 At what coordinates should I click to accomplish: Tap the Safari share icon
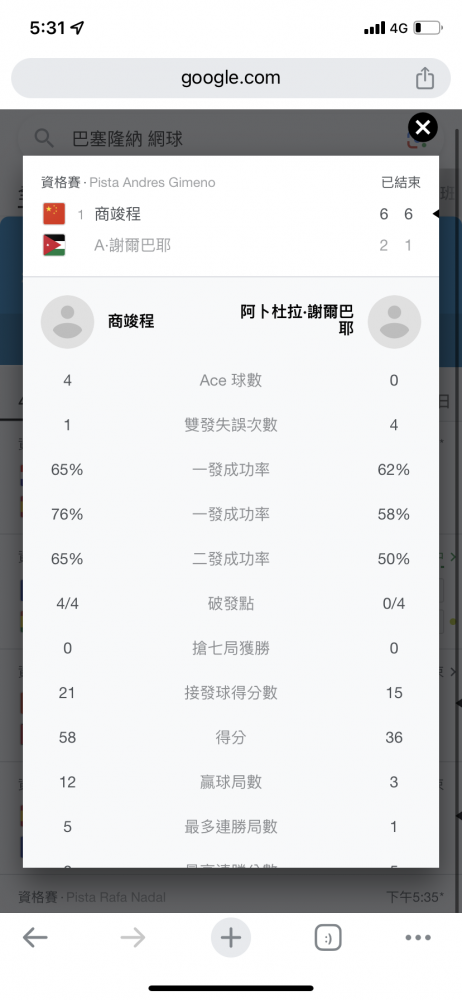[x=425, y=78]
